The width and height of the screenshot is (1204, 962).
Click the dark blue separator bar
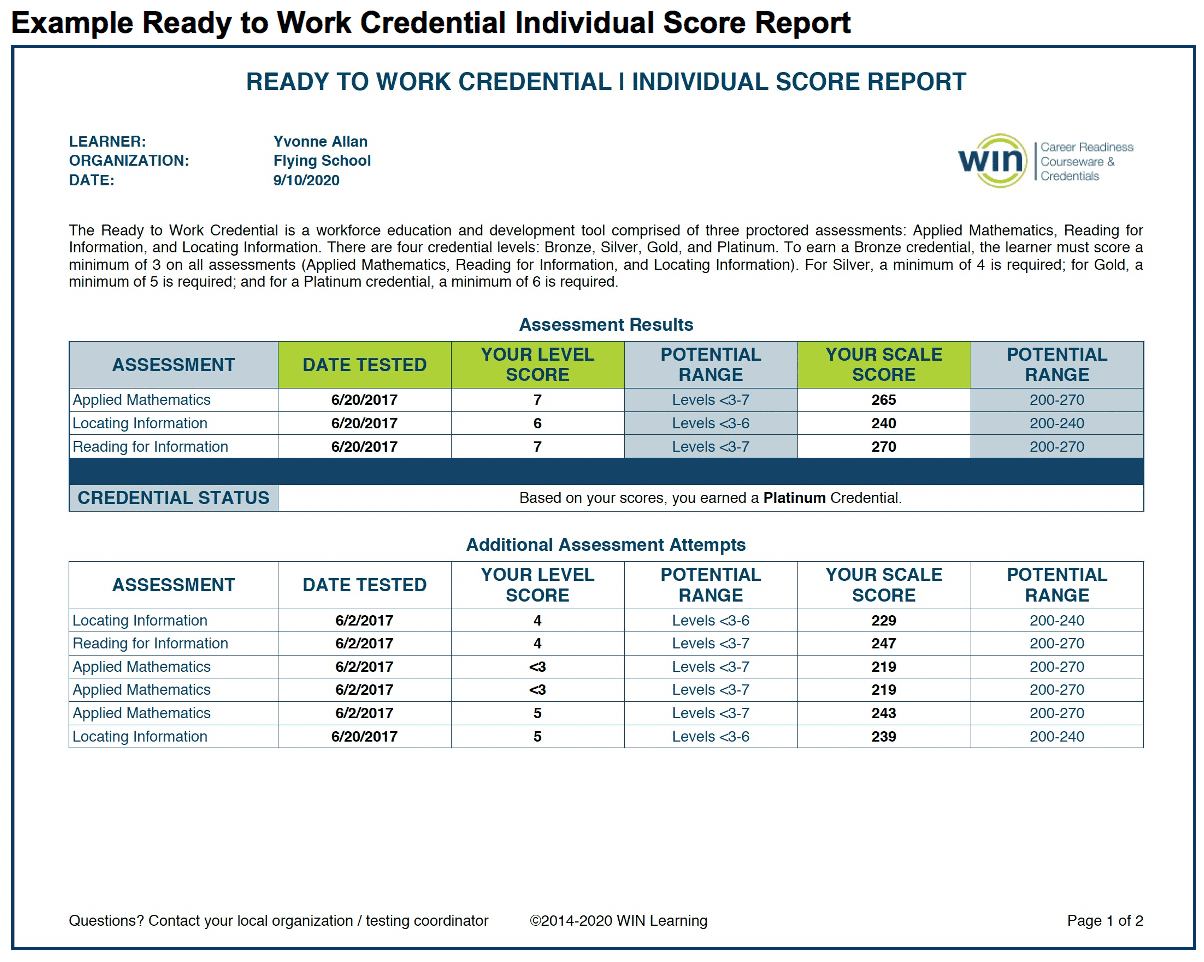(x=605, y=472)
